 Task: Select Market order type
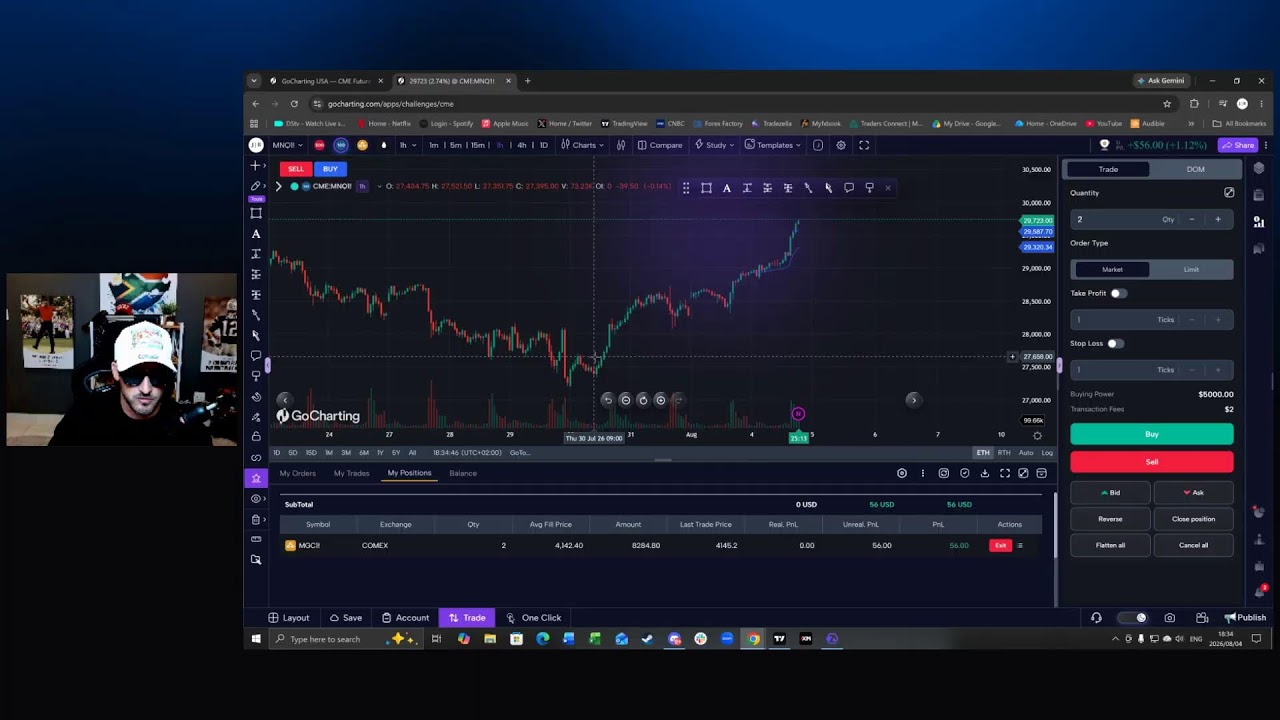[1112, 270]
